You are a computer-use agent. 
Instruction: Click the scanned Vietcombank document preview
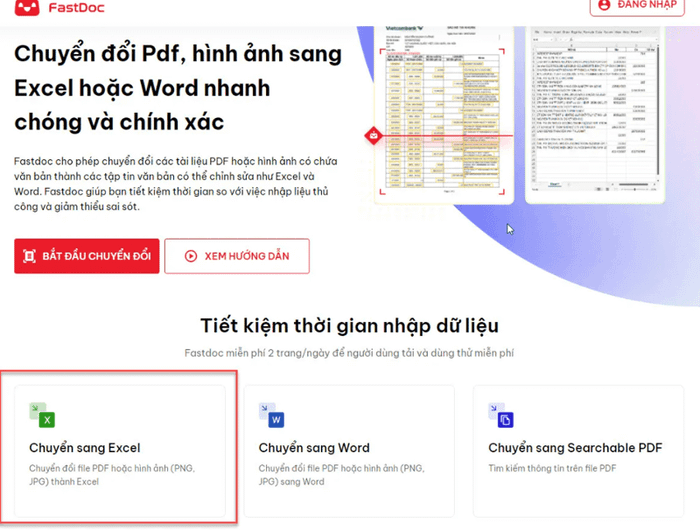coord(444,115)
